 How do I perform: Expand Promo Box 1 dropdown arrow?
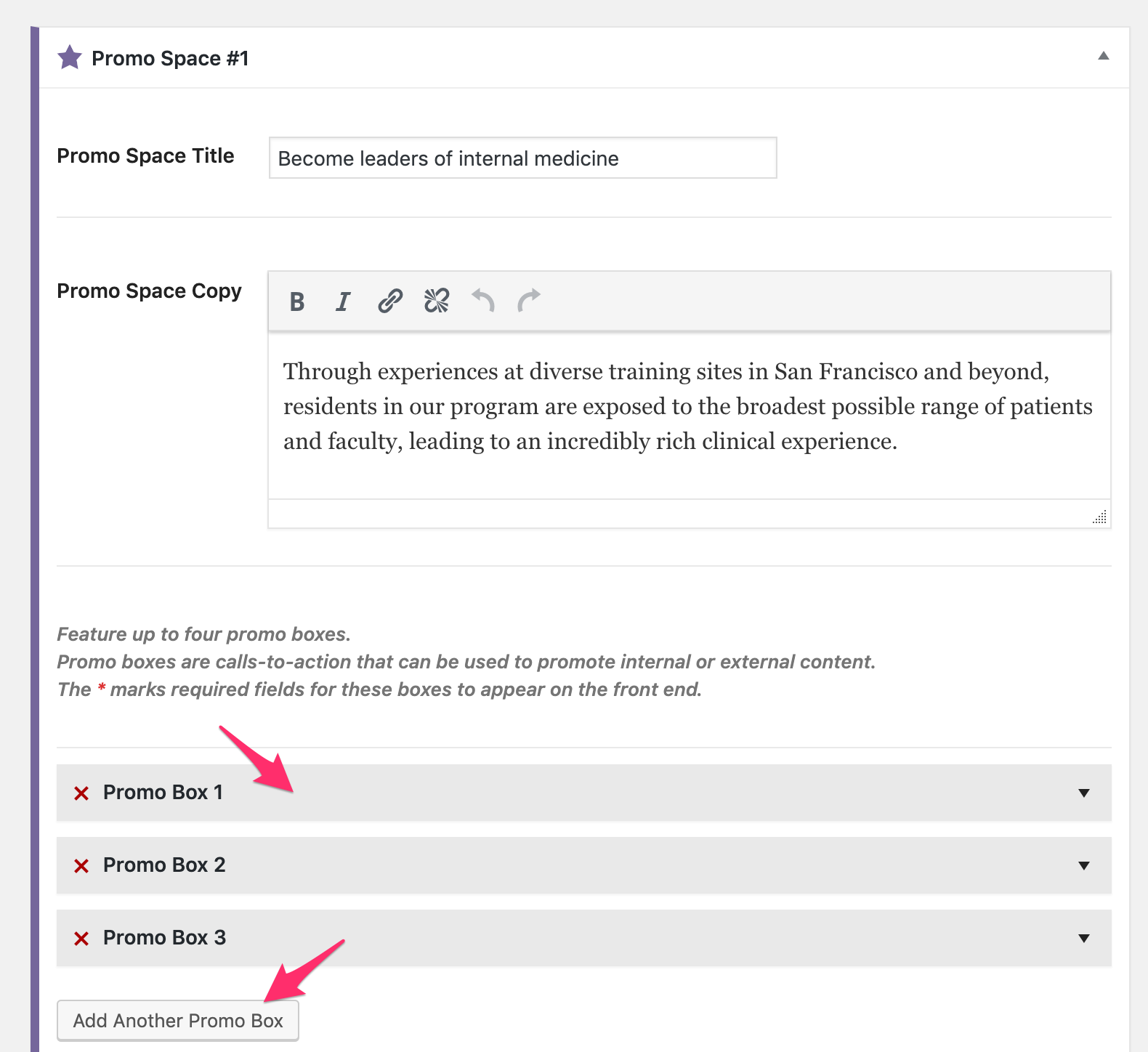pos(1083,793)
